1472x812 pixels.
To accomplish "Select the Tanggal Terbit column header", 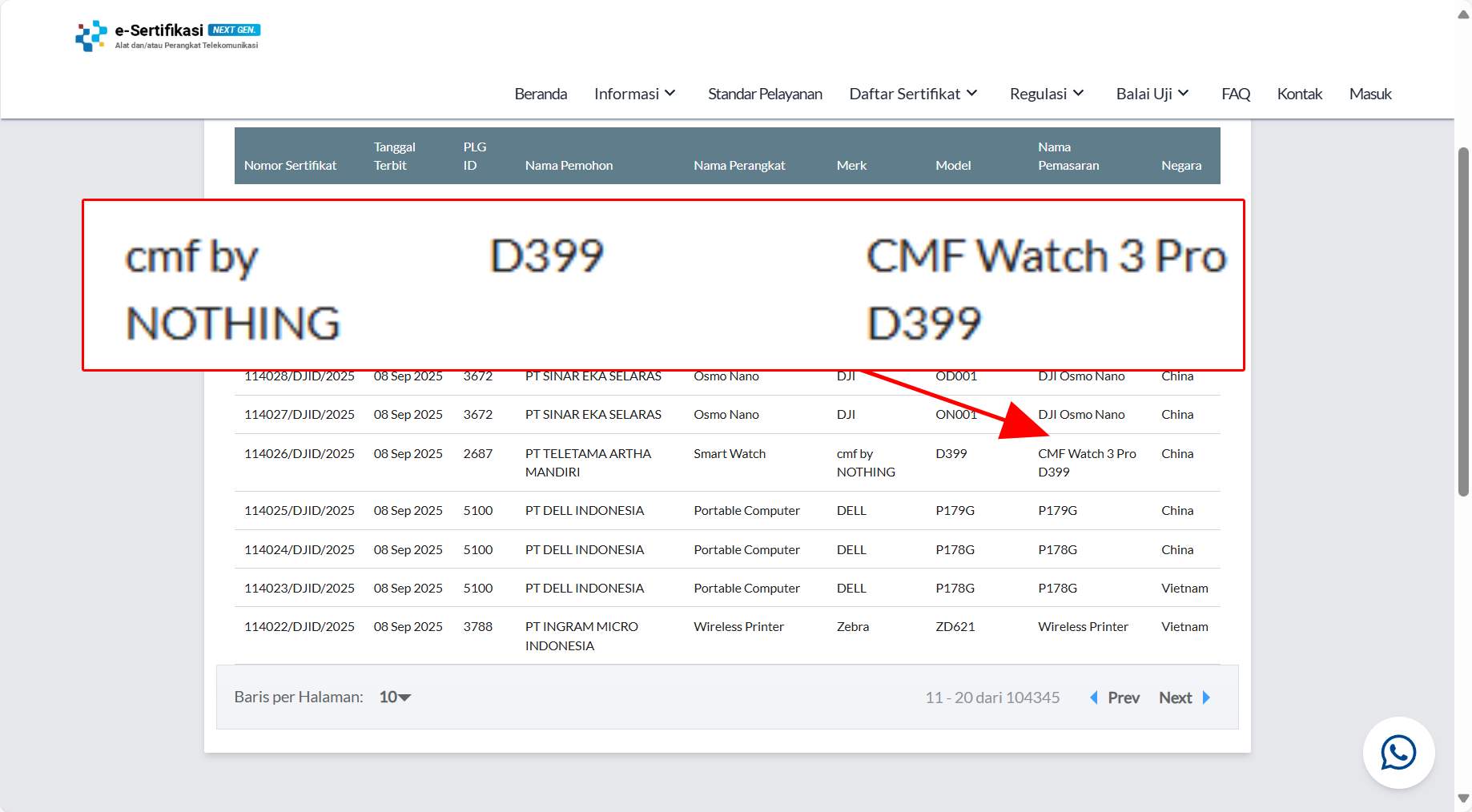I will pos(394,156).
